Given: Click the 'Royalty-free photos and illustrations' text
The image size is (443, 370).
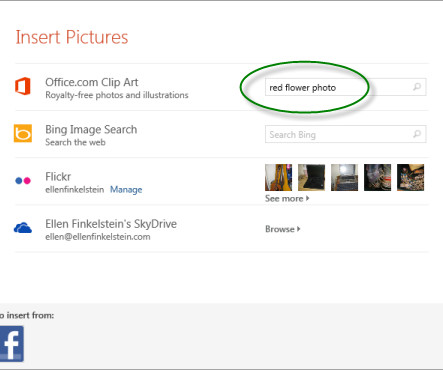Looking at the screenshot, I should pos(117,95).
